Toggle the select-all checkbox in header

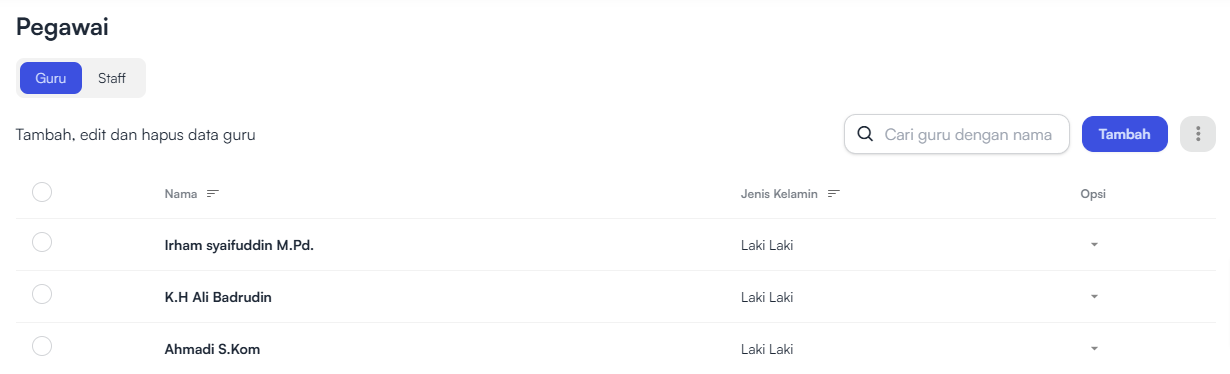tap(42, 192)
